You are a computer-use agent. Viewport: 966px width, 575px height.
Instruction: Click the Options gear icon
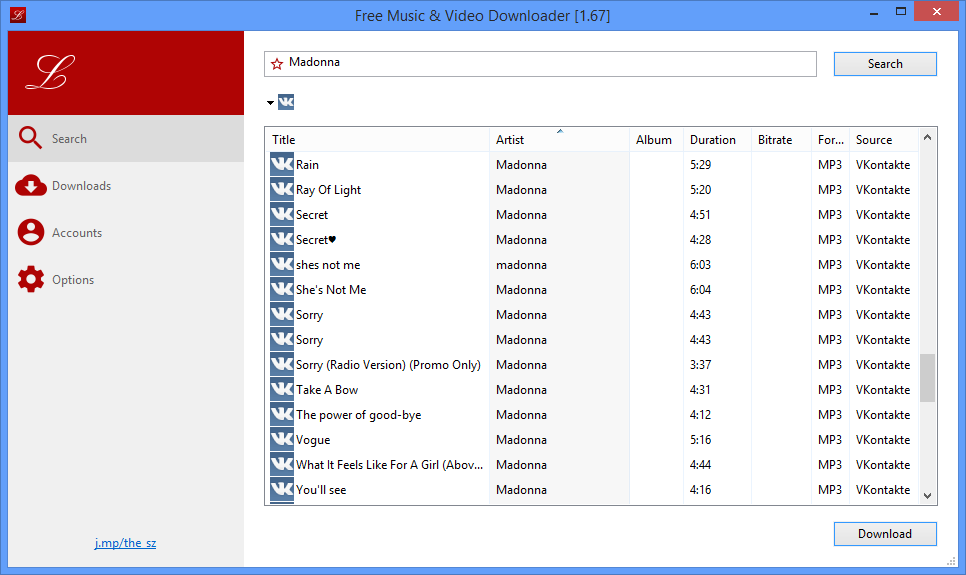[x=31, y=279]
